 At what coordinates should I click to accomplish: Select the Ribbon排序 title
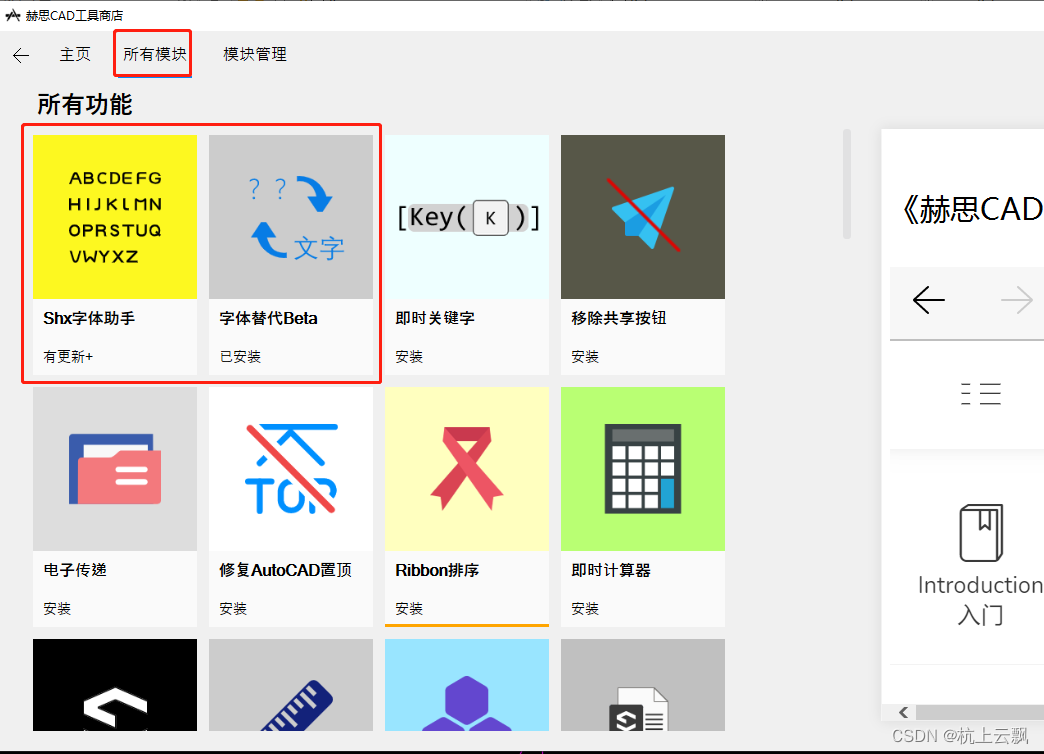click(437, 570)
